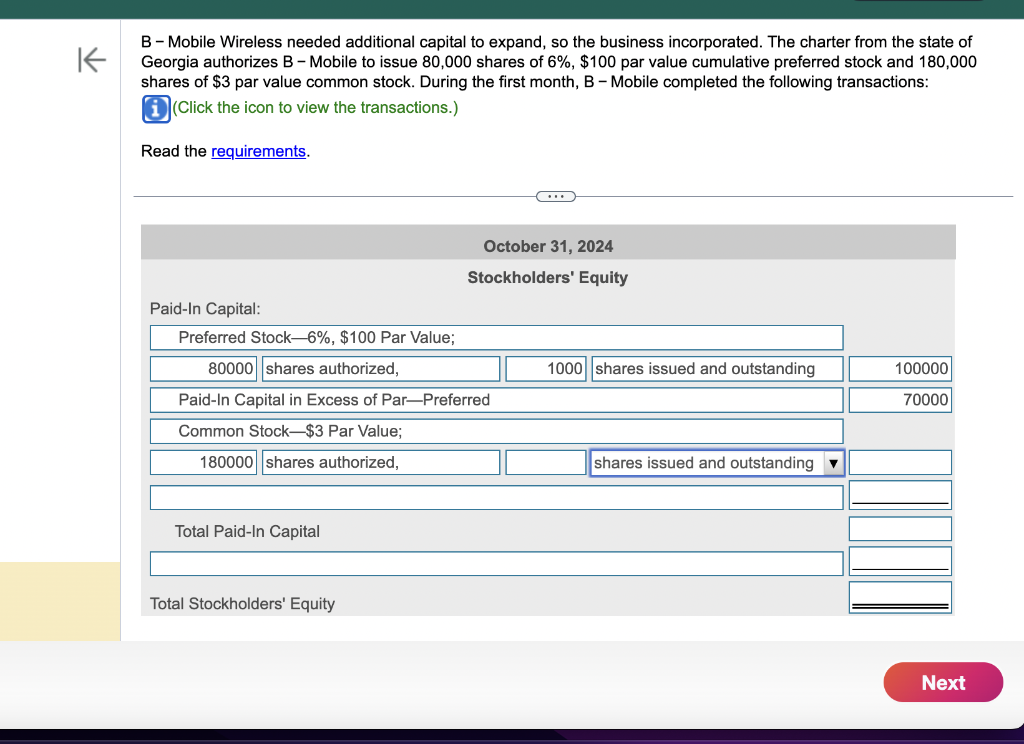Click the preferred issued shares field showing 1000
This screenshot has height=744, width=1024.
coord(546,368)
